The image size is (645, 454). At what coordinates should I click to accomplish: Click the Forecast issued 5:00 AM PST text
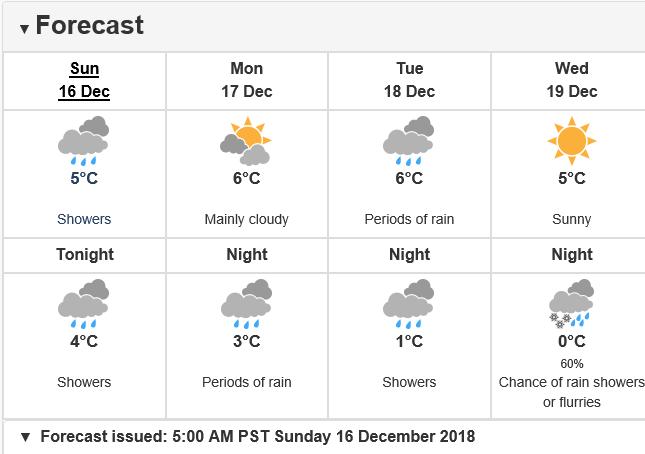258,436
